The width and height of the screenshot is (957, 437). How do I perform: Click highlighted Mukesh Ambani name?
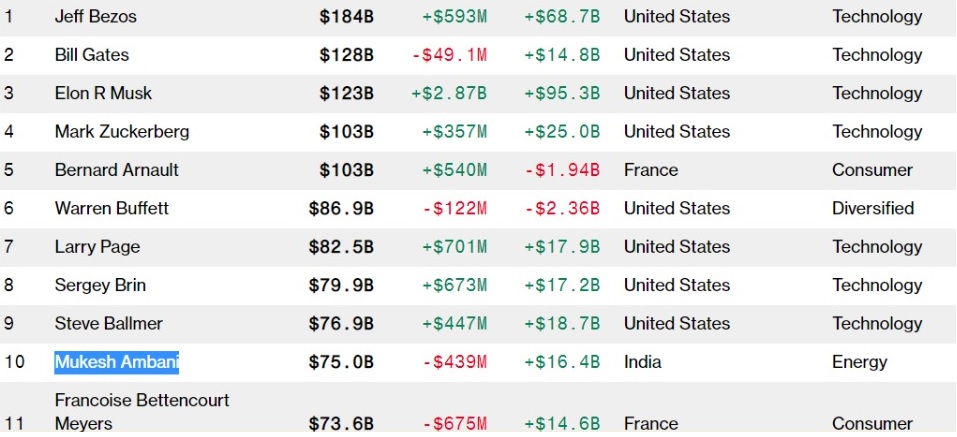[117, 363]
